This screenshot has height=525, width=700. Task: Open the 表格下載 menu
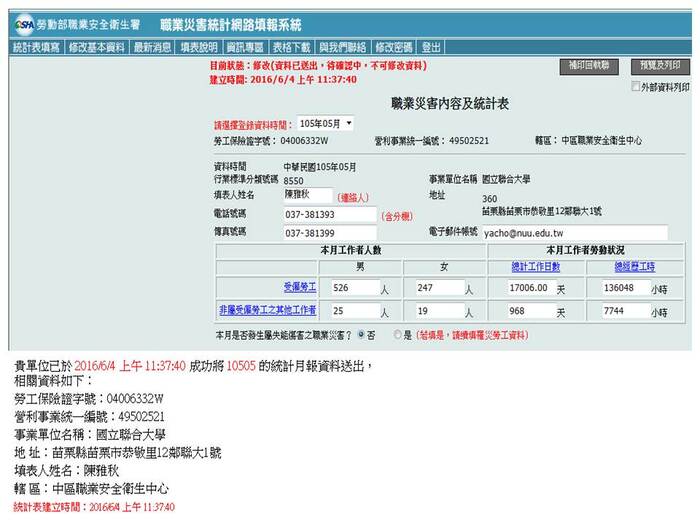point(292,47)
